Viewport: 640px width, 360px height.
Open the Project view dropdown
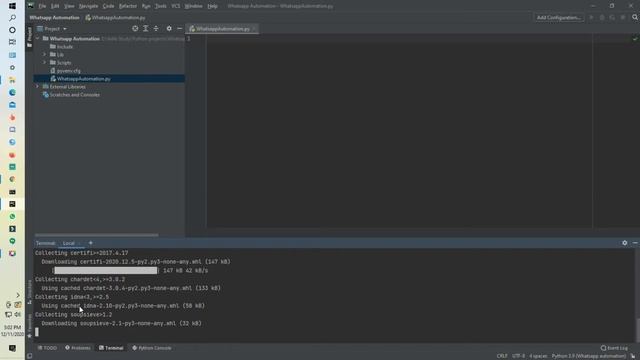(x=52, y=29)
